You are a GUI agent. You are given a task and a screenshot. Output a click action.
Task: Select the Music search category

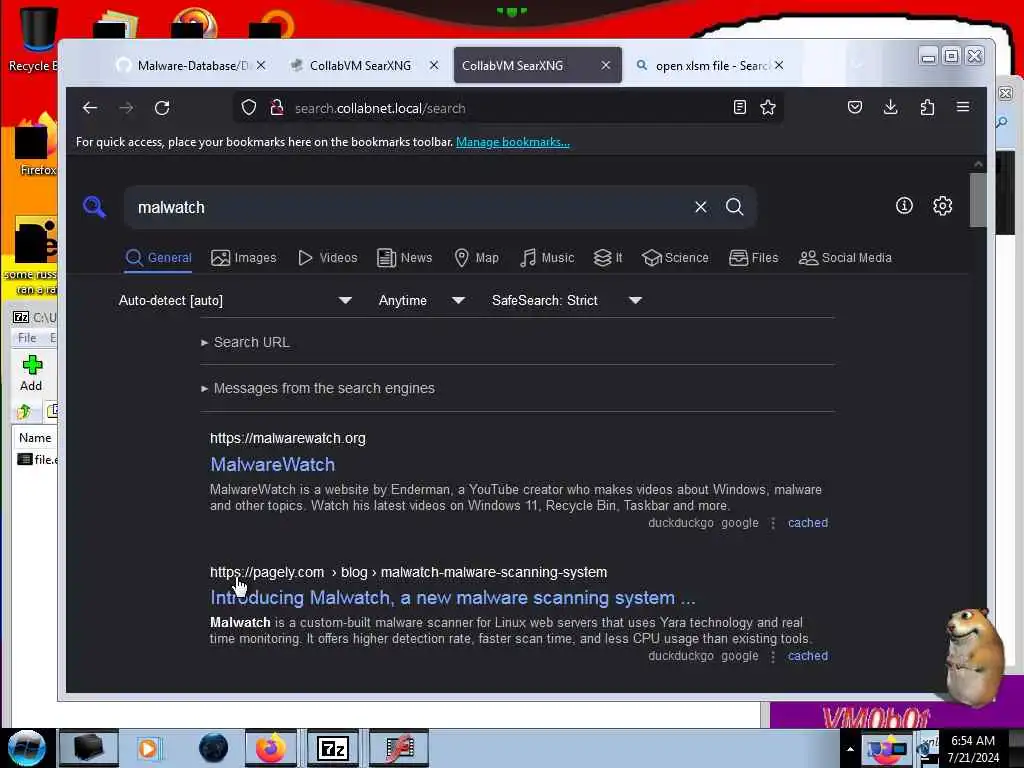click(x=547, y=258)
